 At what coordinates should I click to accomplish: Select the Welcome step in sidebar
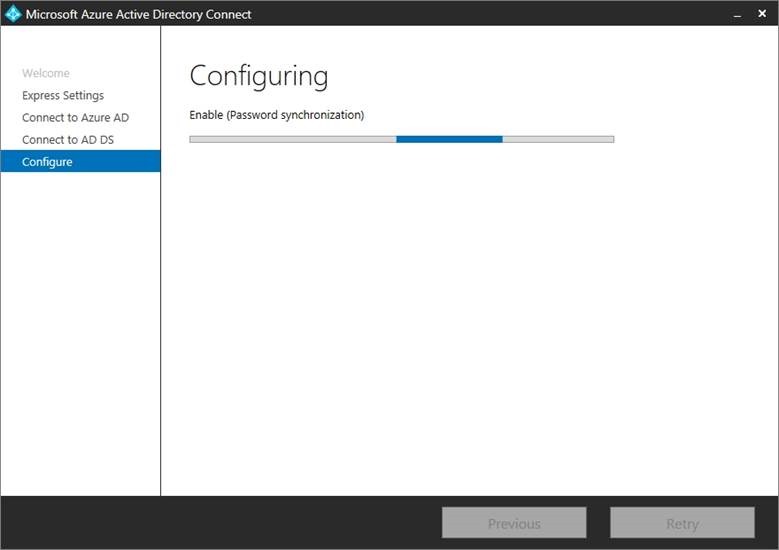pos(46,73)
